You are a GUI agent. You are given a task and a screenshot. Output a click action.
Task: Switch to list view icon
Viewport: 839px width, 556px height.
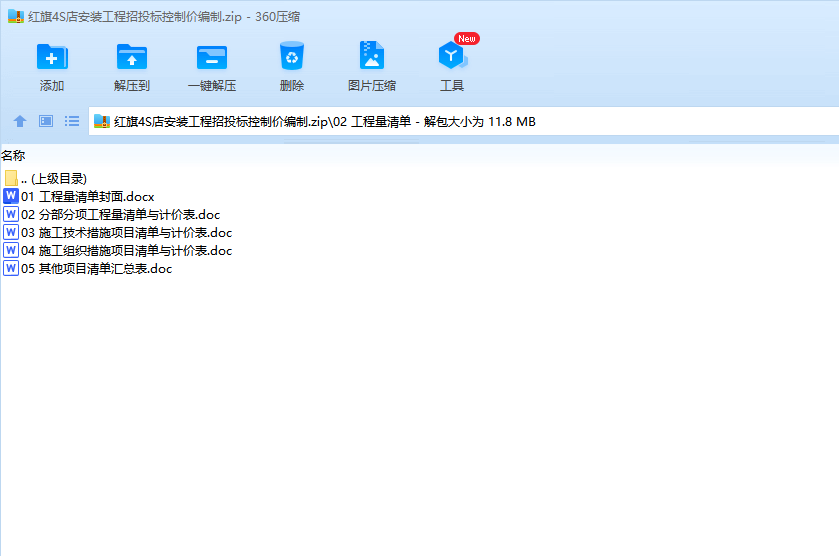click(72, 121)
